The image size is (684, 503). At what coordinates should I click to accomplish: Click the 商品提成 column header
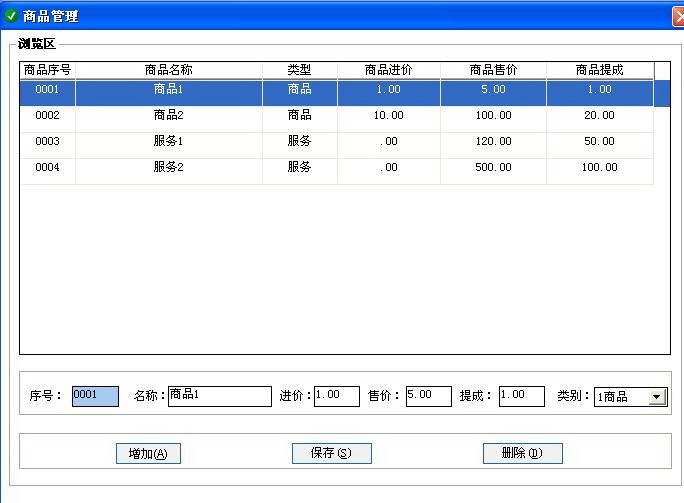600,70
